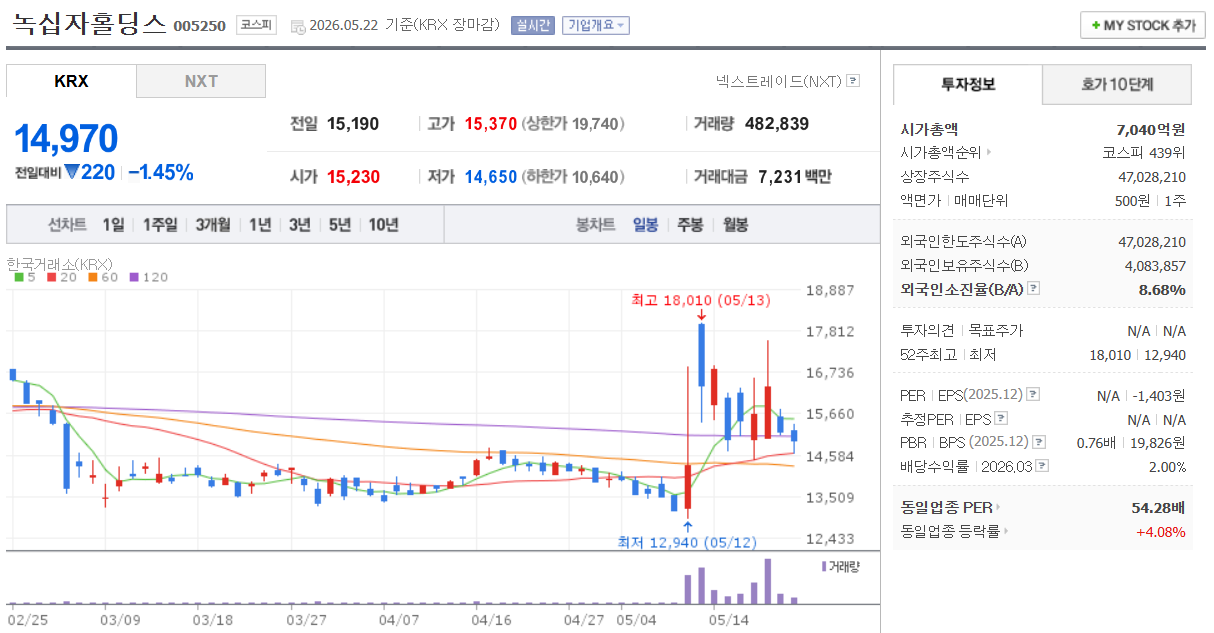This screenshot has width=1214, height=633.
Task: Click the 전일 value 15,190
Action: tap(353, 124)
